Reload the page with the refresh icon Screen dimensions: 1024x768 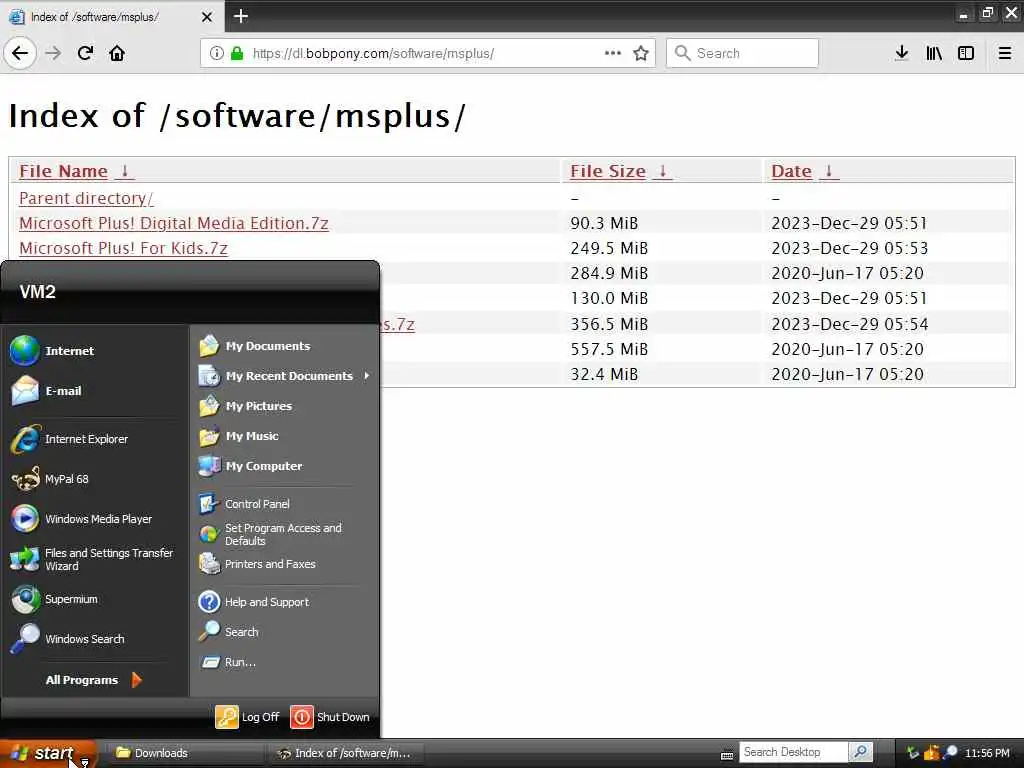(x=86, y=53)
